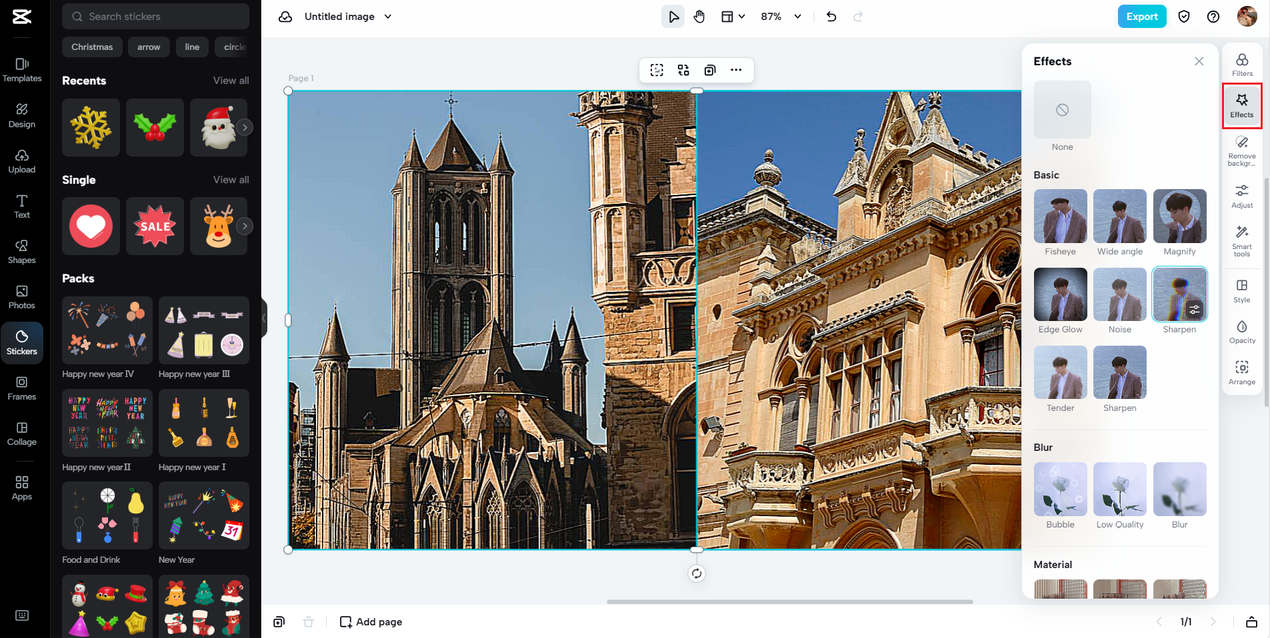Open the Remove background tool
This screenshot has width=1270, height=638.
(x=1241, y=149)
